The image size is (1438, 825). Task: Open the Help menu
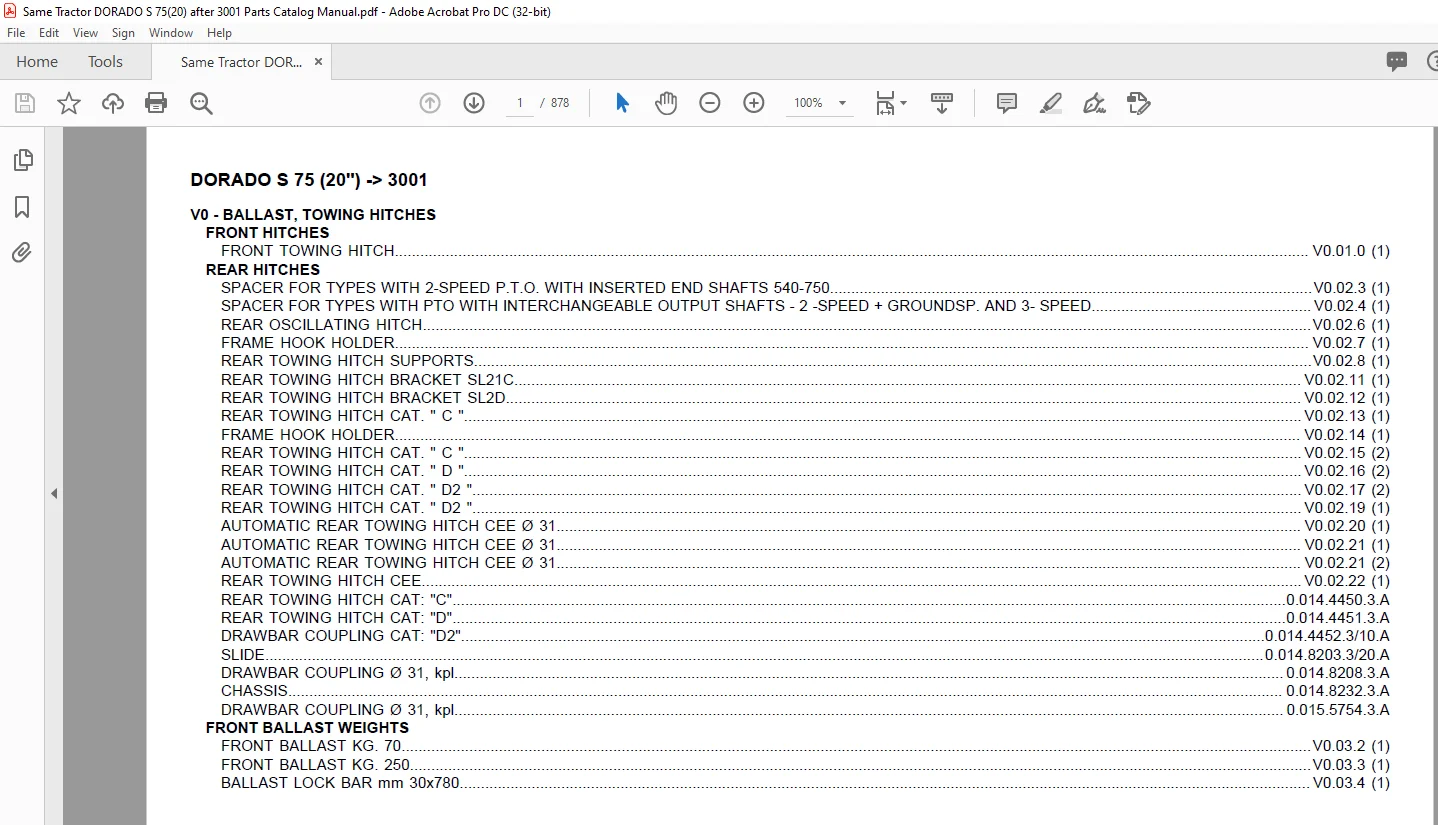pos(219,33)
